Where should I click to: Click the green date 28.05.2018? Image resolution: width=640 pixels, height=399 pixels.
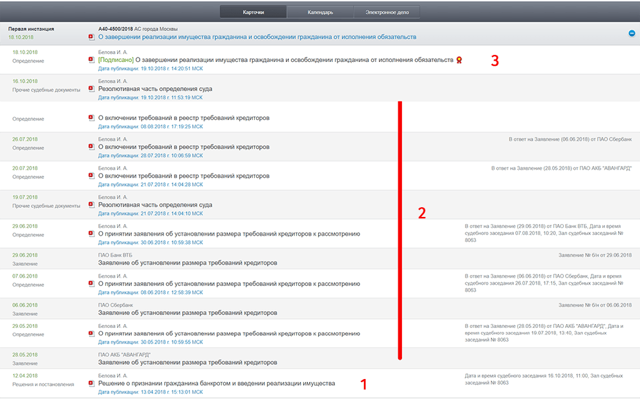pyautogui.click(x=25, y=355)
